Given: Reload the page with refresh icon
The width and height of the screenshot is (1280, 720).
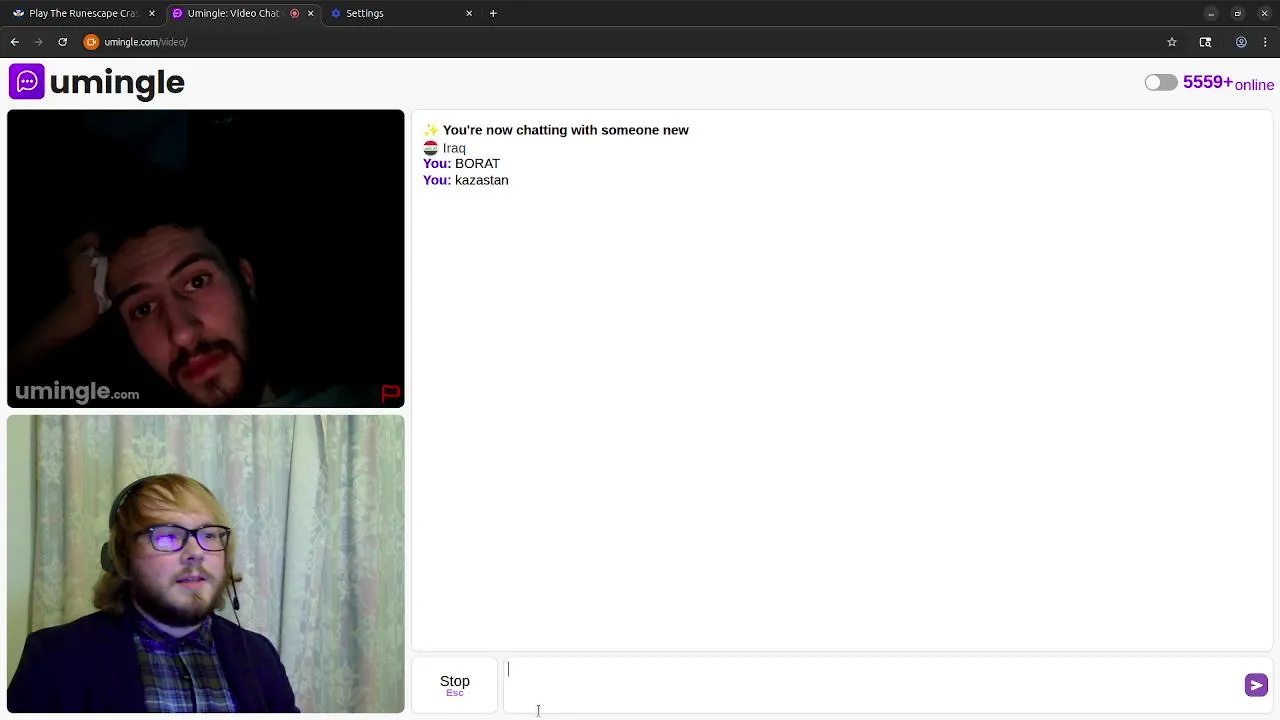Looking at the screenshot, I should pyautogui.click(x=62, y=42).
